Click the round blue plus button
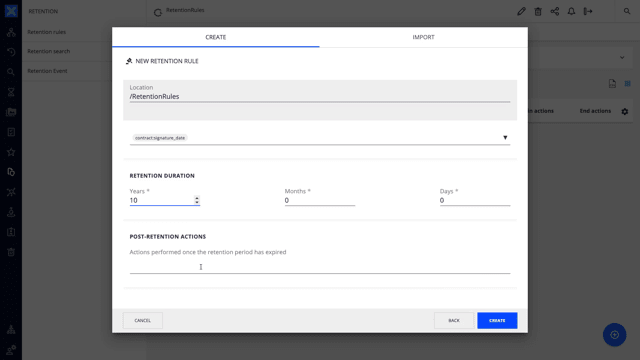The image size is (640, 360). point(614,335)
